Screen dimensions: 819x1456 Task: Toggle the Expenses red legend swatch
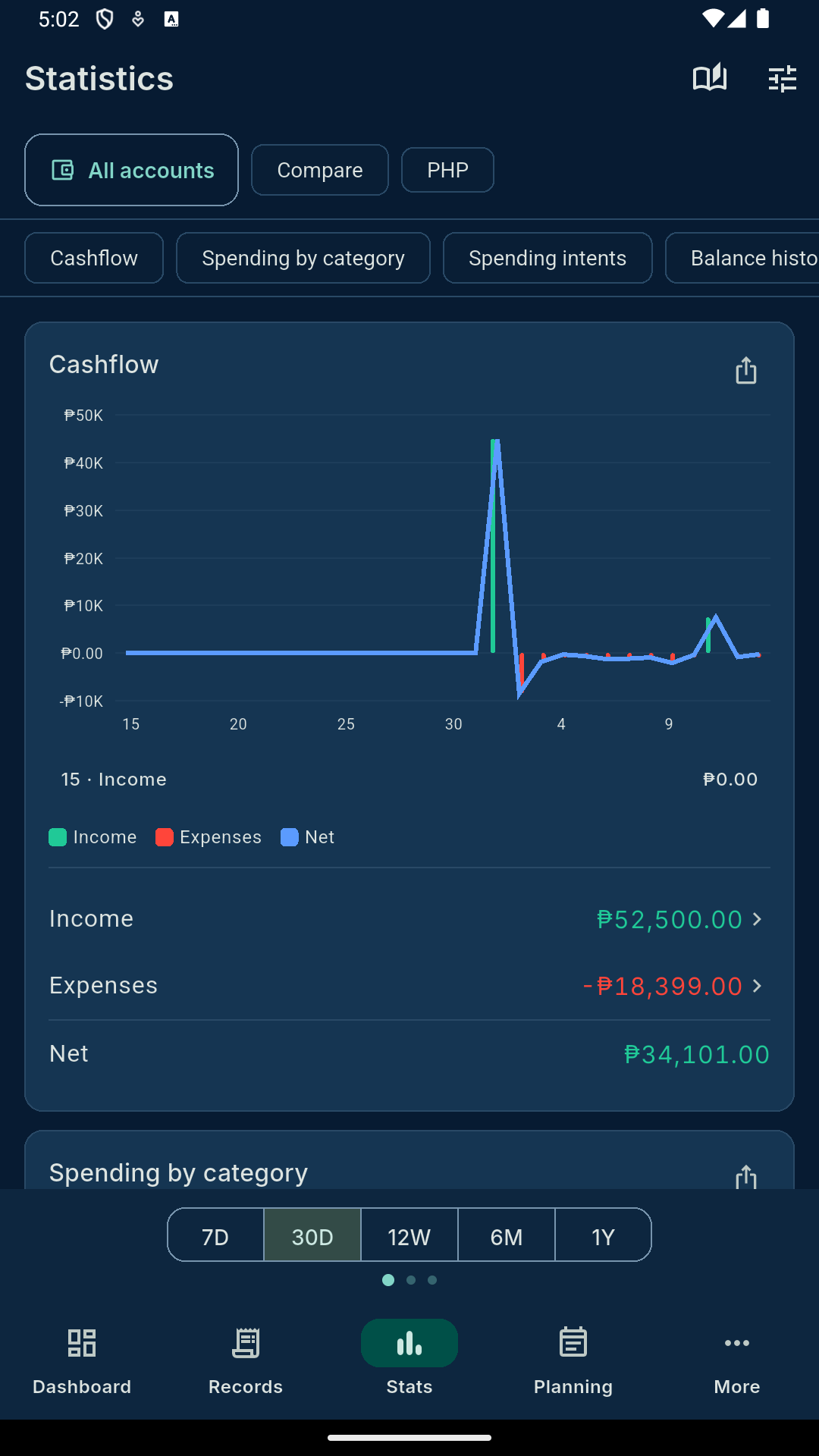click(x=165, y=837)
